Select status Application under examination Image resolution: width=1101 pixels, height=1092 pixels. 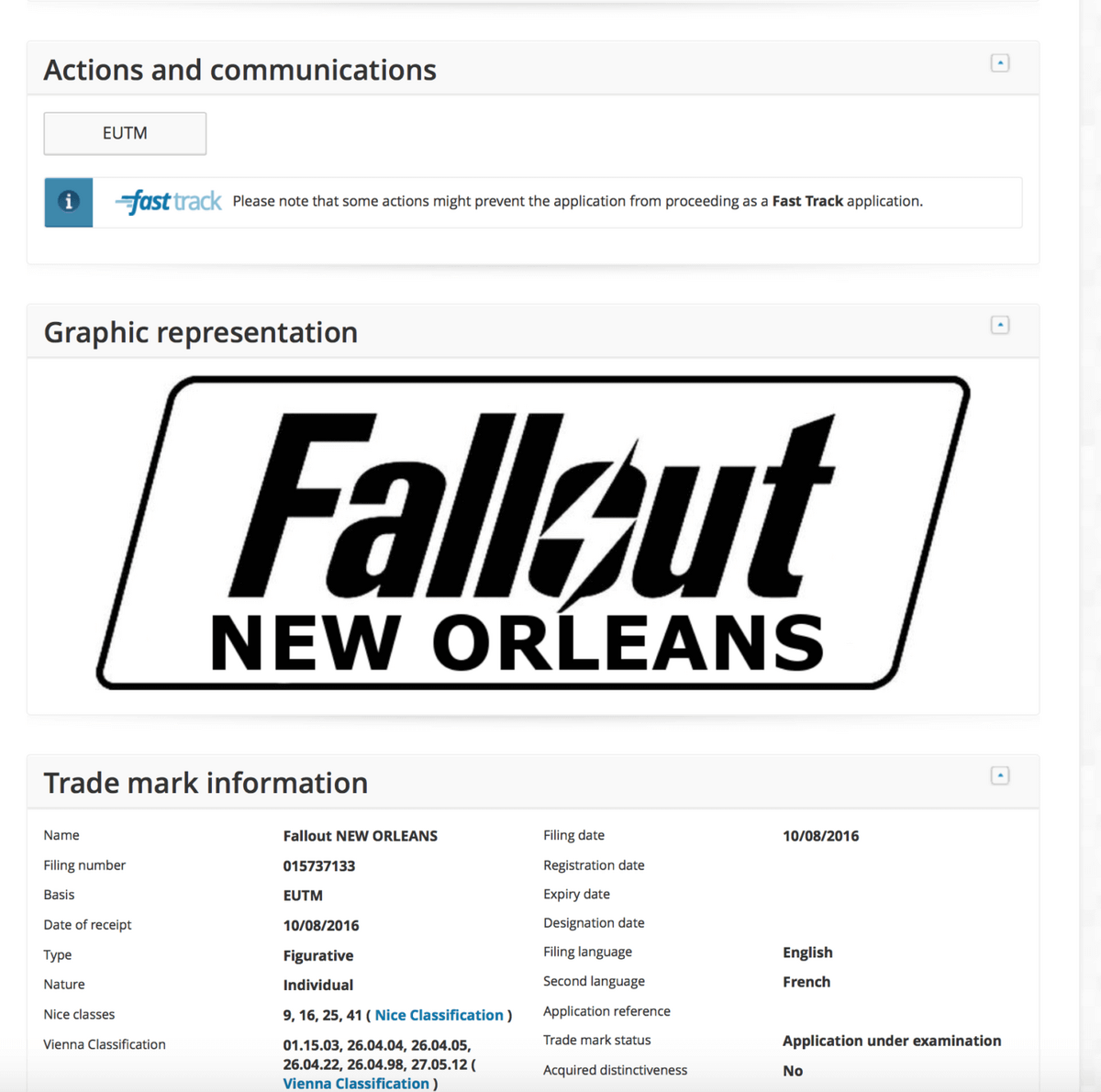pos(892,1041)
